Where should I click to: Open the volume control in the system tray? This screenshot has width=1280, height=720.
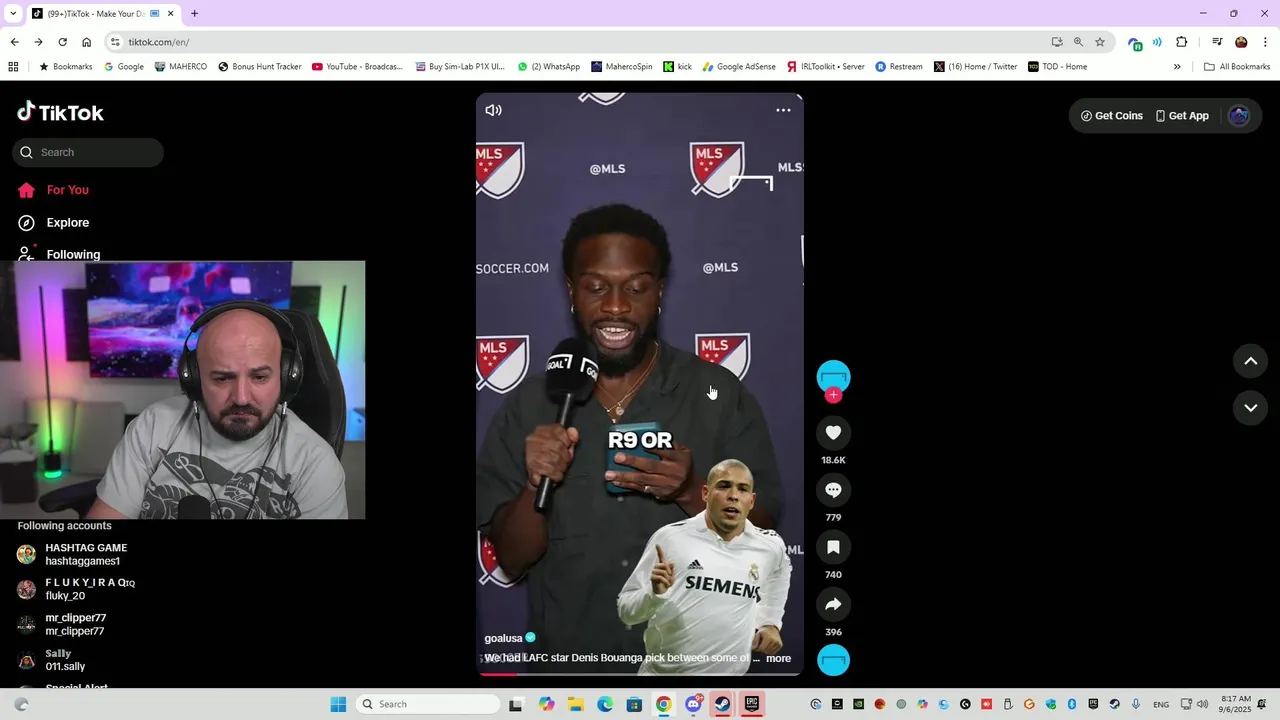(1202, 704)
